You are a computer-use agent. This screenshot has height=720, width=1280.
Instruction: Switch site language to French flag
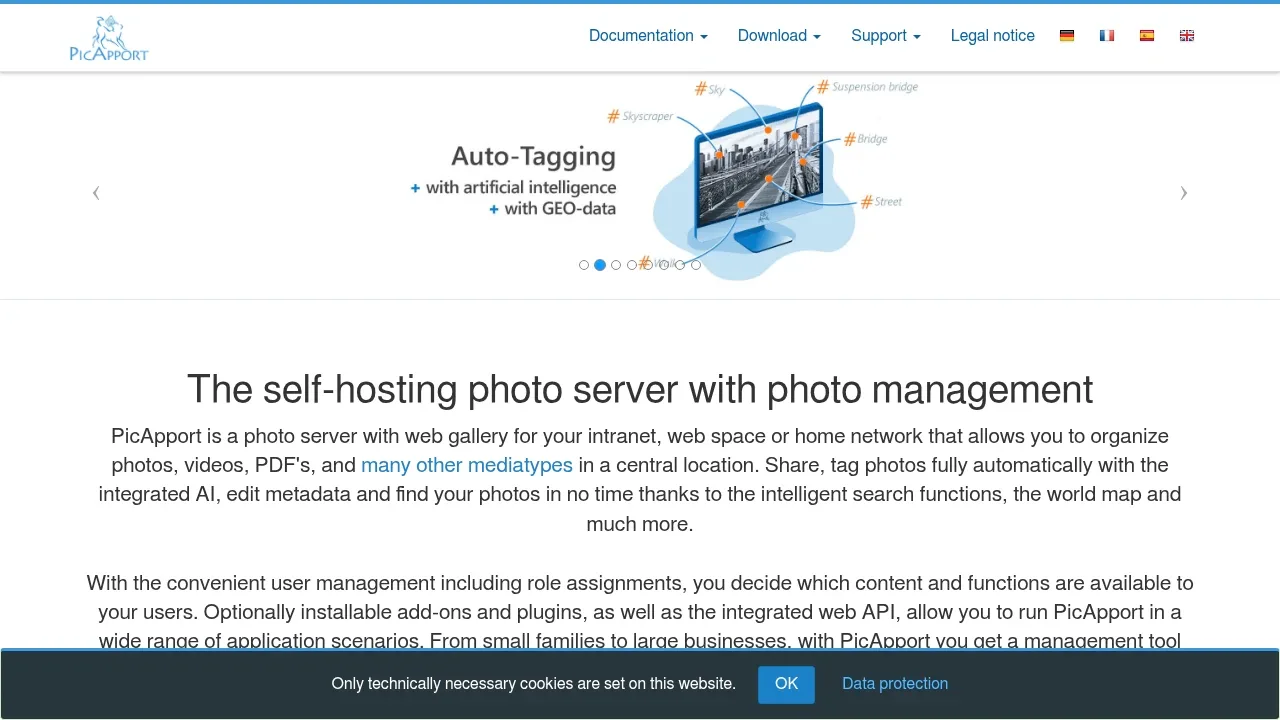[1107, 36]
